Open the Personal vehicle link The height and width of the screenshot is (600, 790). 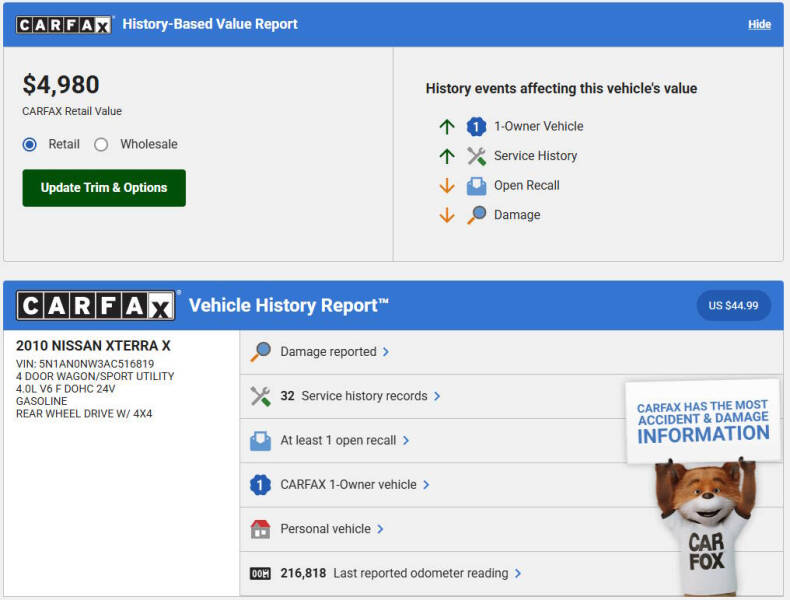tap(325, 529)
